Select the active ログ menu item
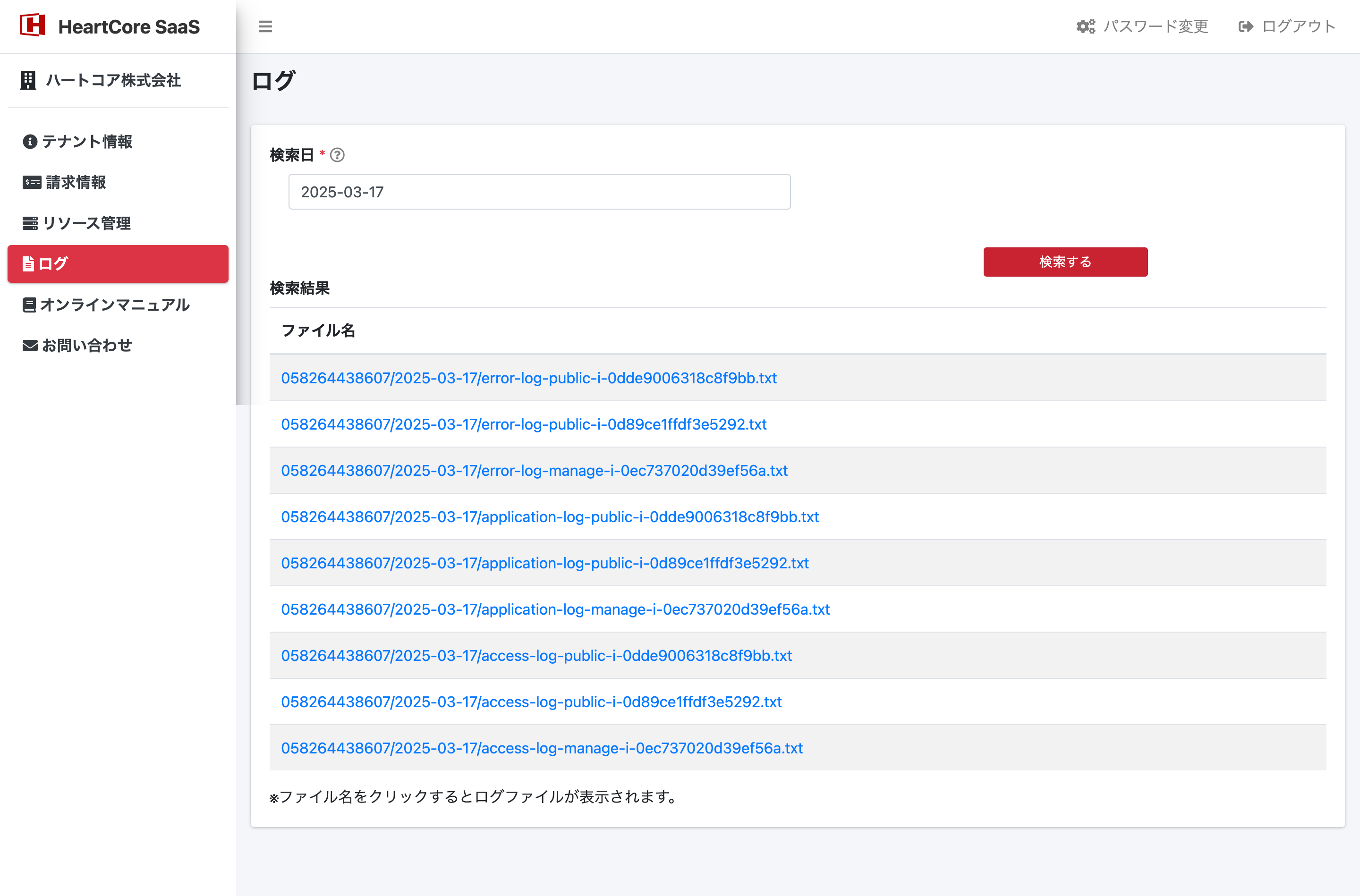1360x896 pixels. [118, 263]
